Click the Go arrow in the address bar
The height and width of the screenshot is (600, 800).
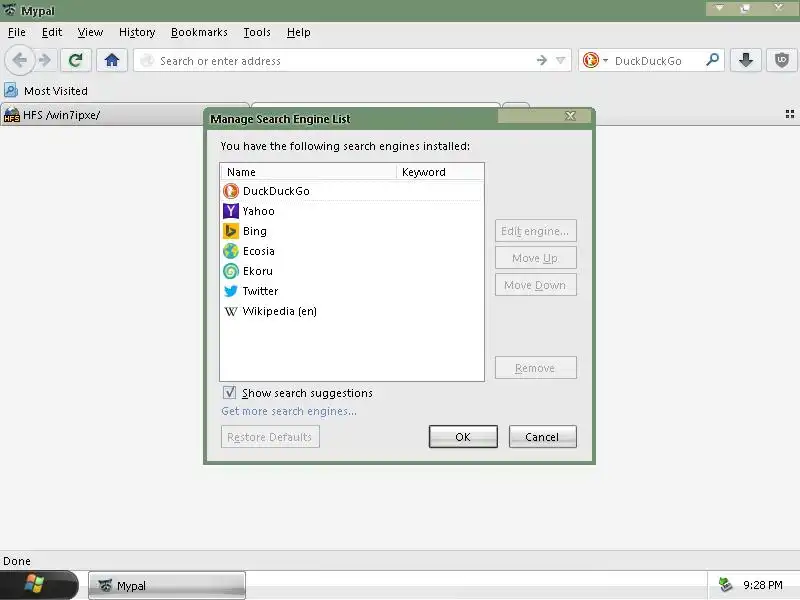[542, 60]
